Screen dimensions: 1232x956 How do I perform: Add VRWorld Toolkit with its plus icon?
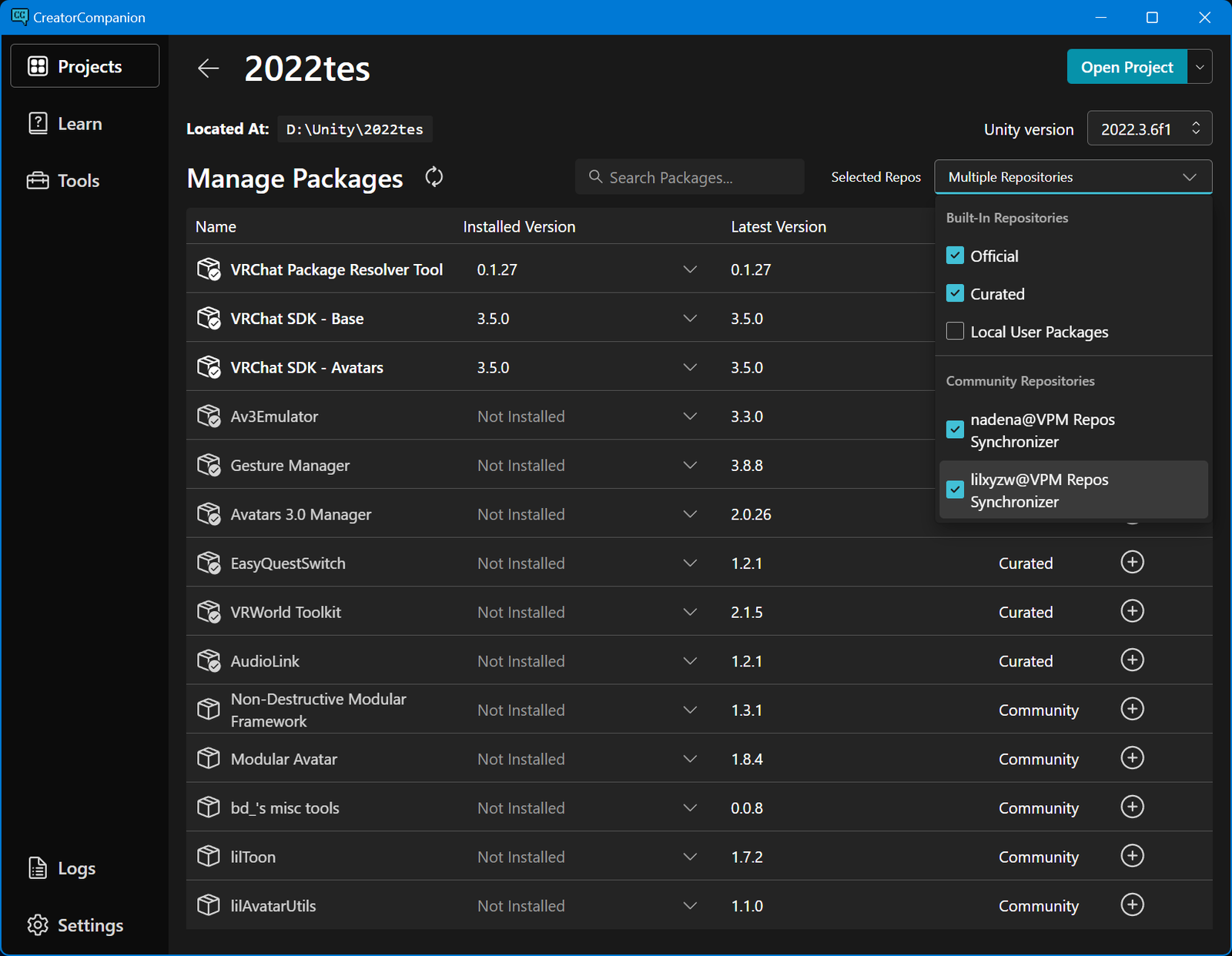click(x=1132, y=611)
